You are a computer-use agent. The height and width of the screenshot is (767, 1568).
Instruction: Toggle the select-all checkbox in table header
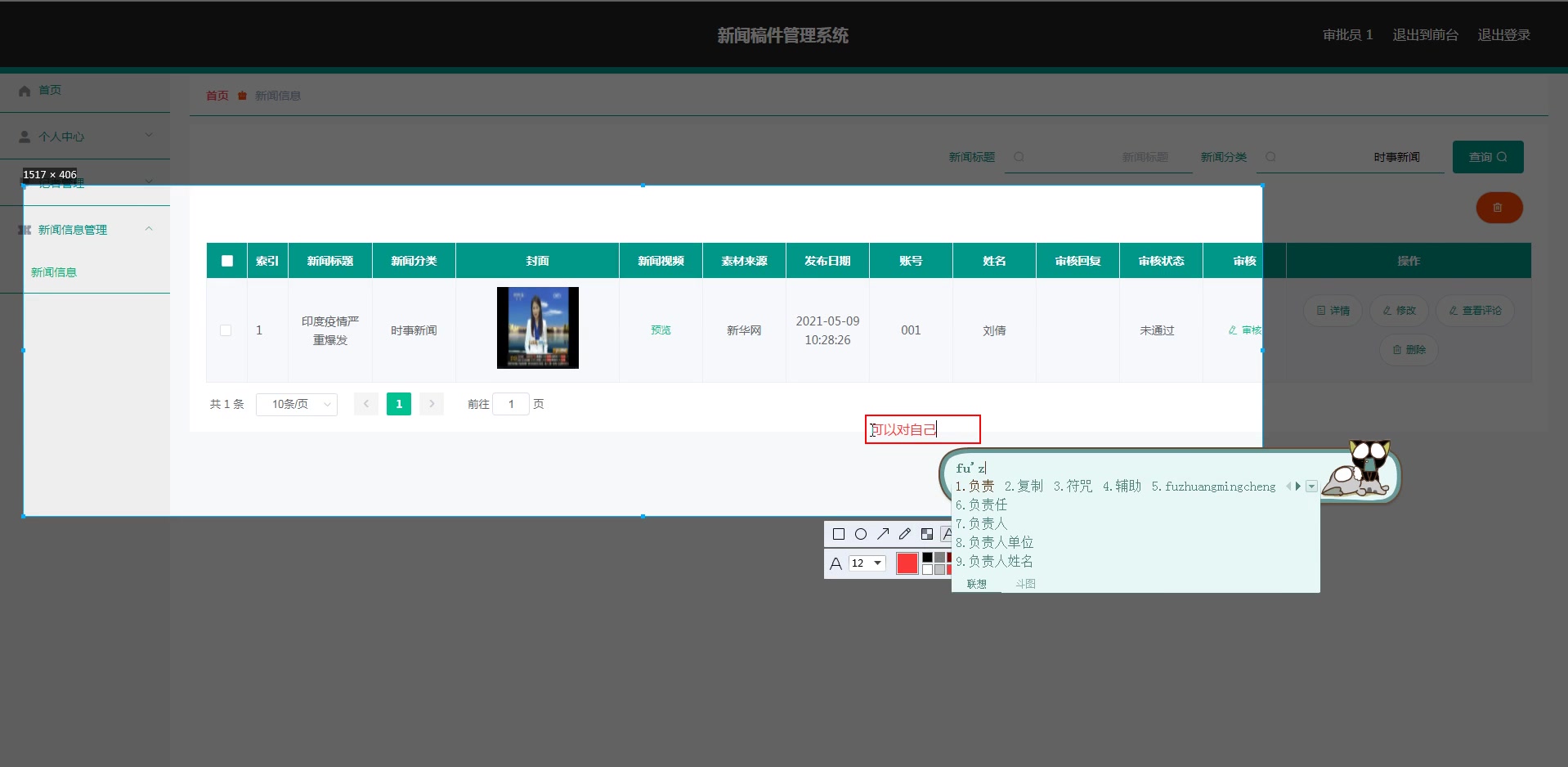tap(226, 260)
